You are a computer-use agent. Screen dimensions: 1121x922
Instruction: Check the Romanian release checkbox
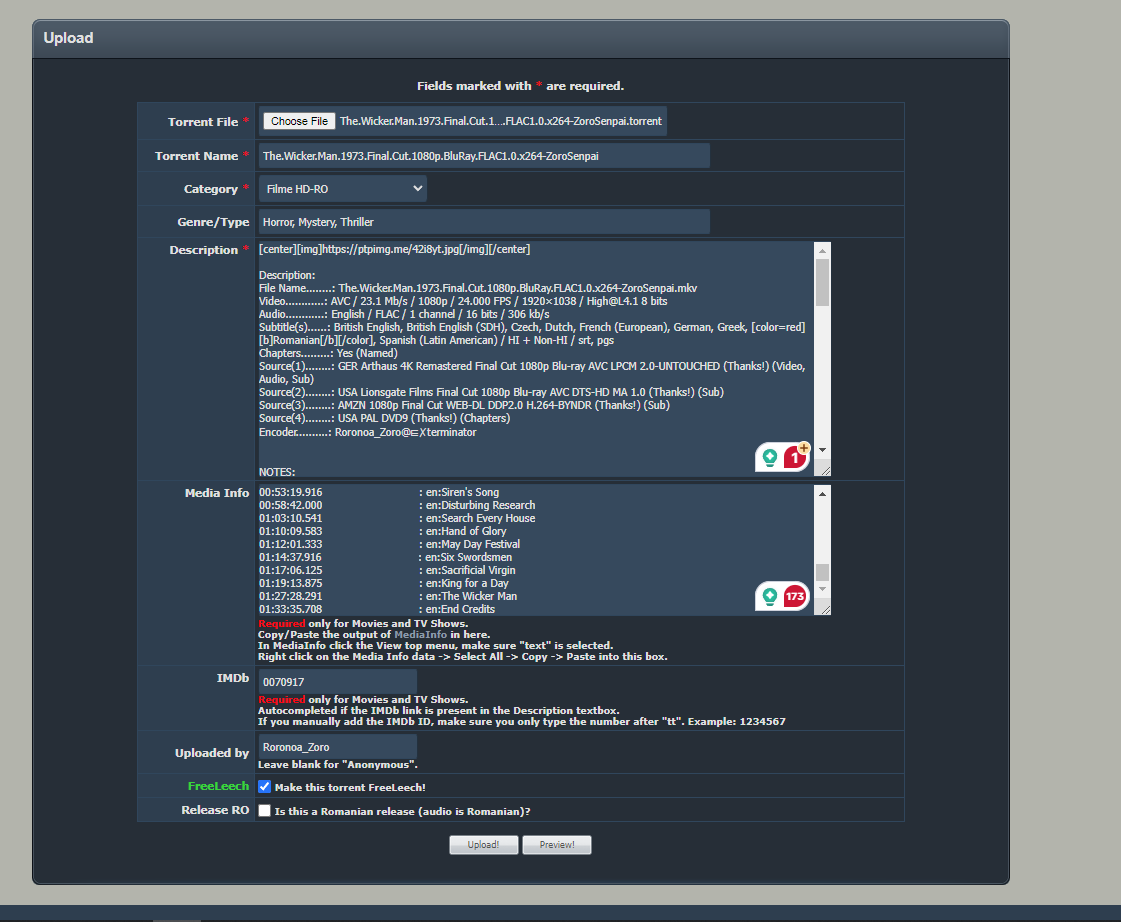point(265,811)
